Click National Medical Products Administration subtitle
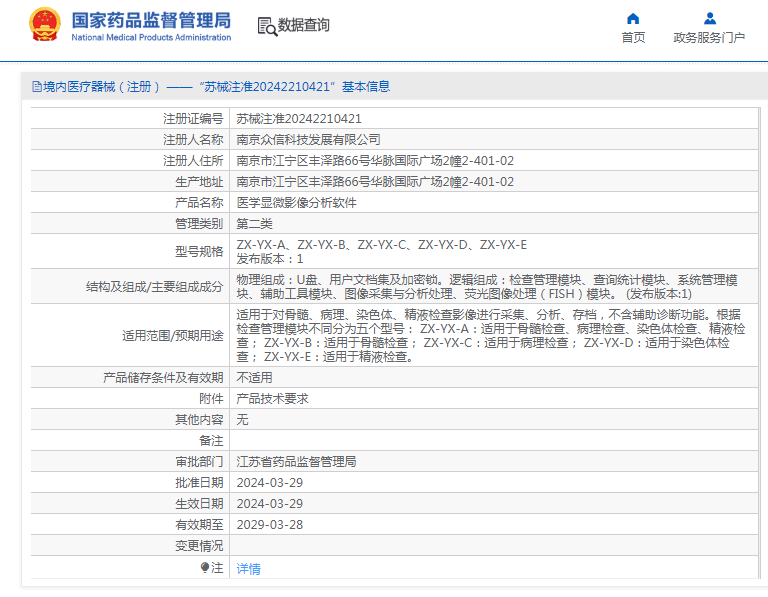Viewport: 768px width, 597px height. [151, 37]
